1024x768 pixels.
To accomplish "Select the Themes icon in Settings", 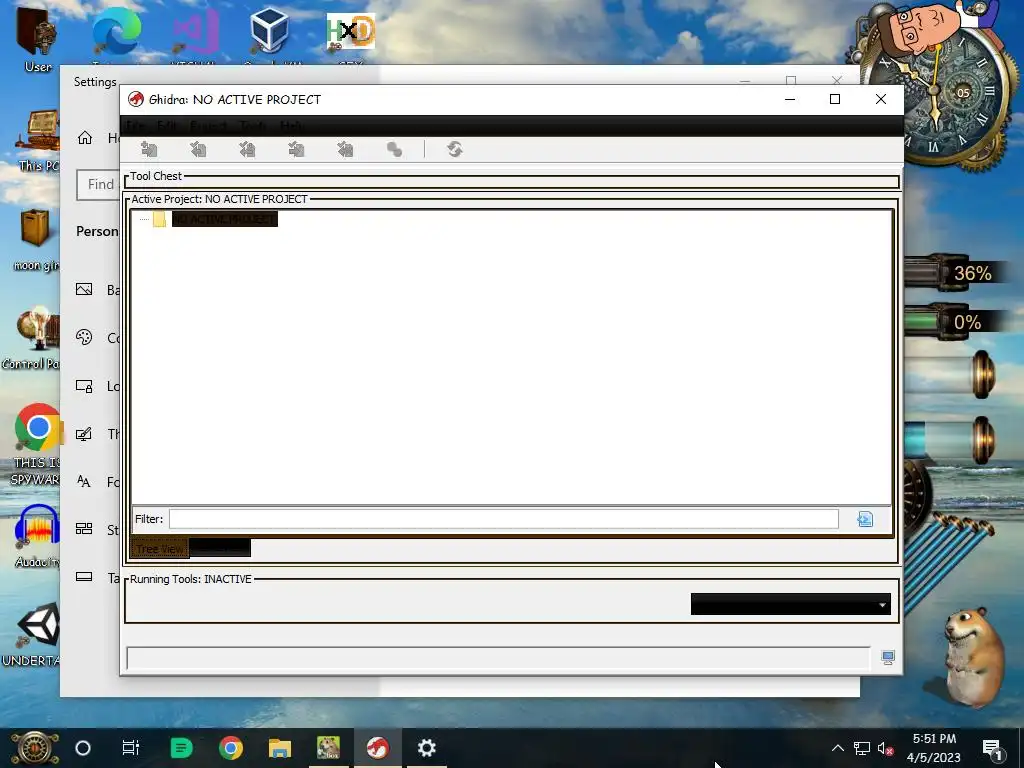I will [84, 434].
